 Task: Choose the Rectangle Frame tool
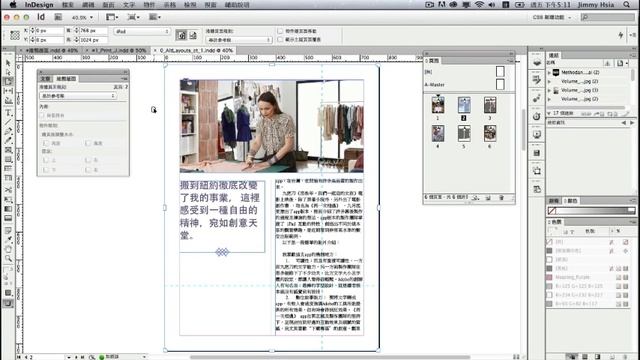(x=8, y=150)
